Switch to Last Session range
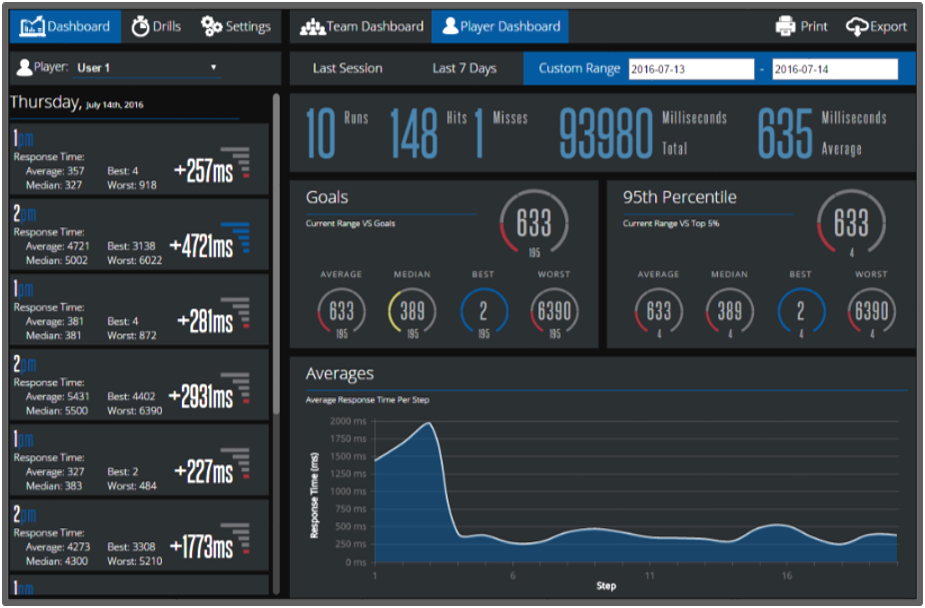This screenshot has height=608, width=925. [x=347, y=68]
